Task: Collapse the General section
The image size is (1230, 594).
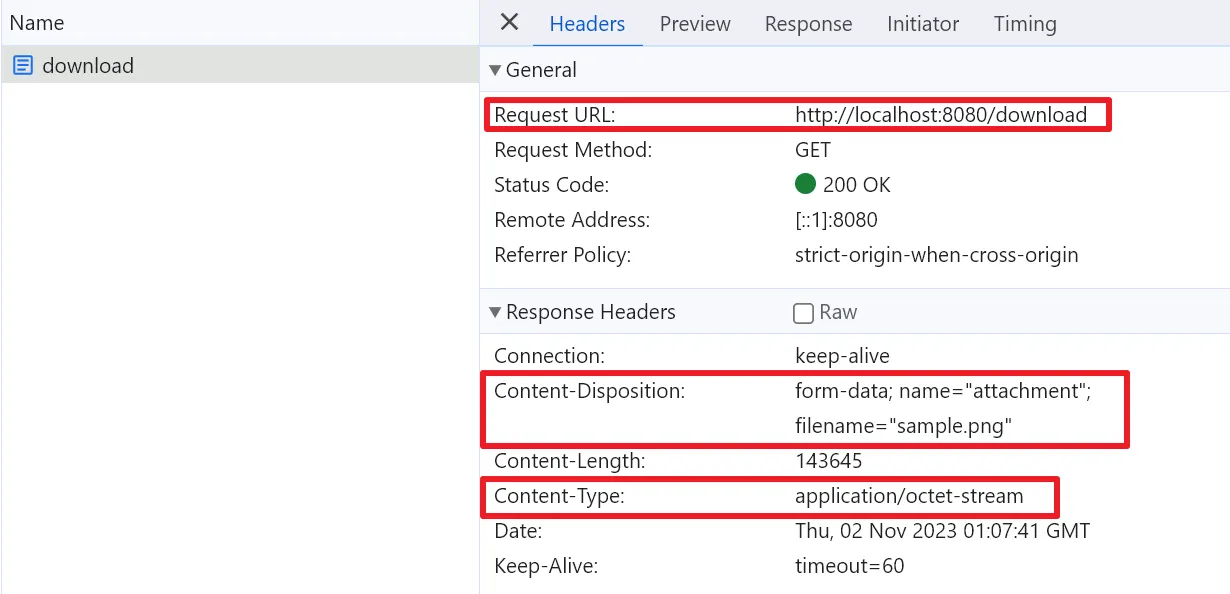Action: pos(495,70)
